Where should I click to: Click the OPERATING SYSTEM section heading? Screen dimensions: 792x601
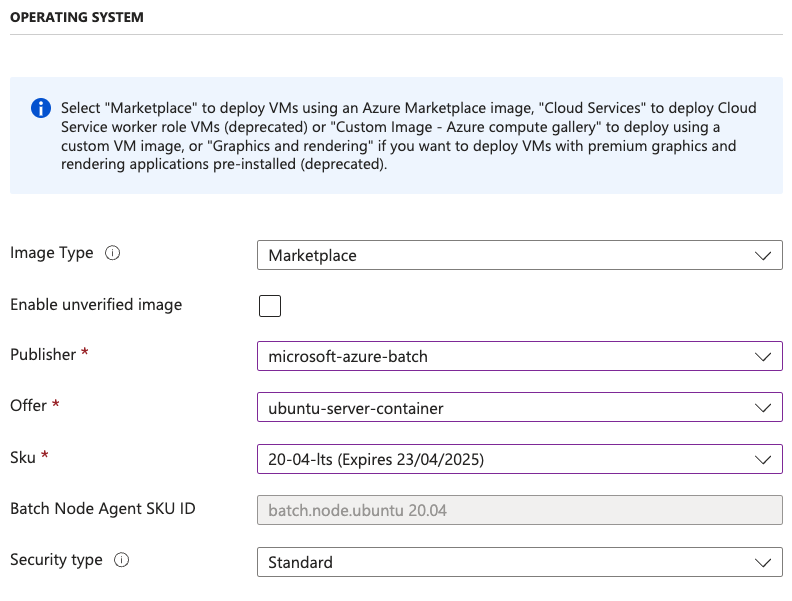point(77,17)
